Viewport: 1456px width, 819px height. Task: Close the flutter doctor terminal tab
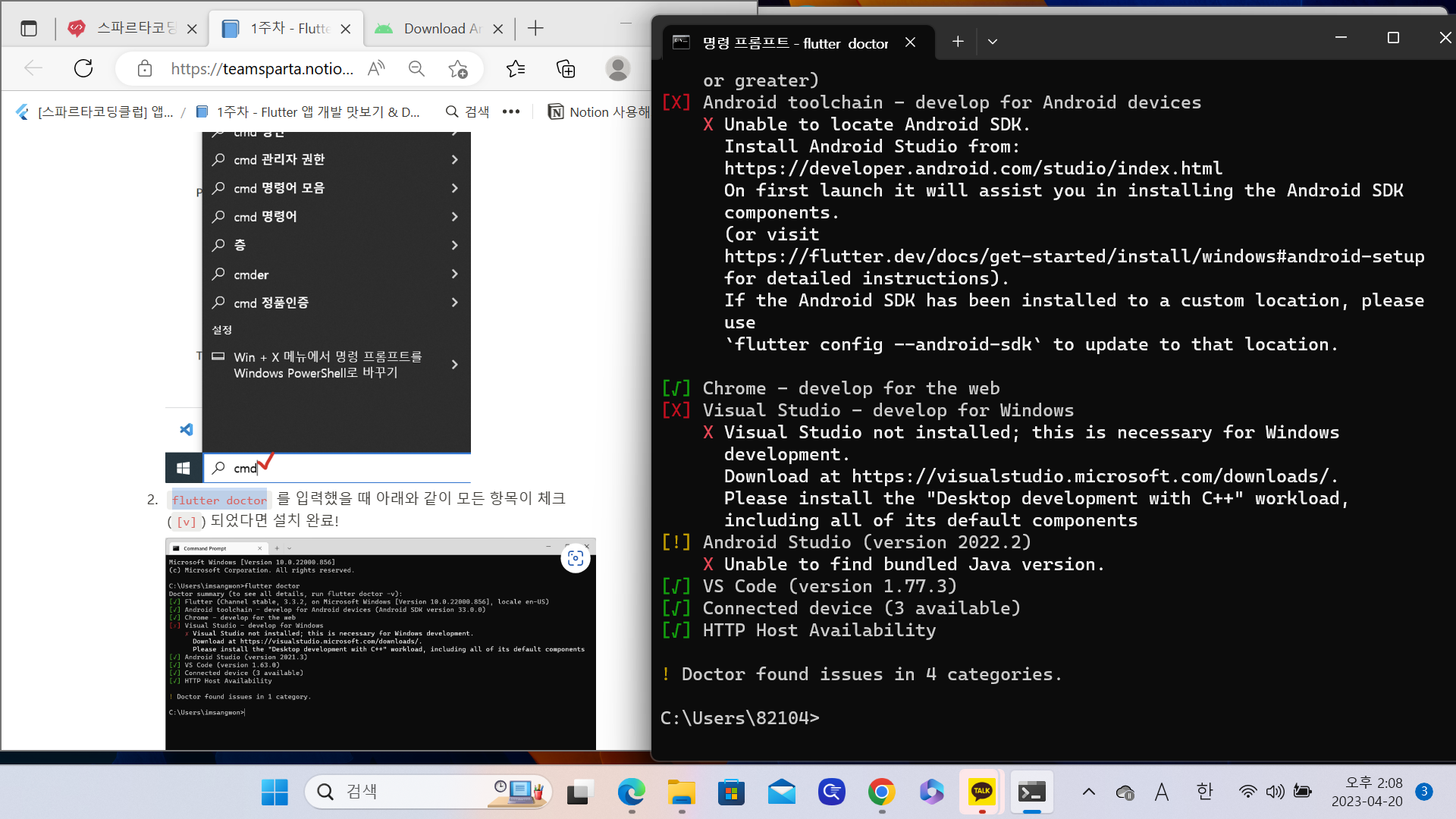click(911, 42)
